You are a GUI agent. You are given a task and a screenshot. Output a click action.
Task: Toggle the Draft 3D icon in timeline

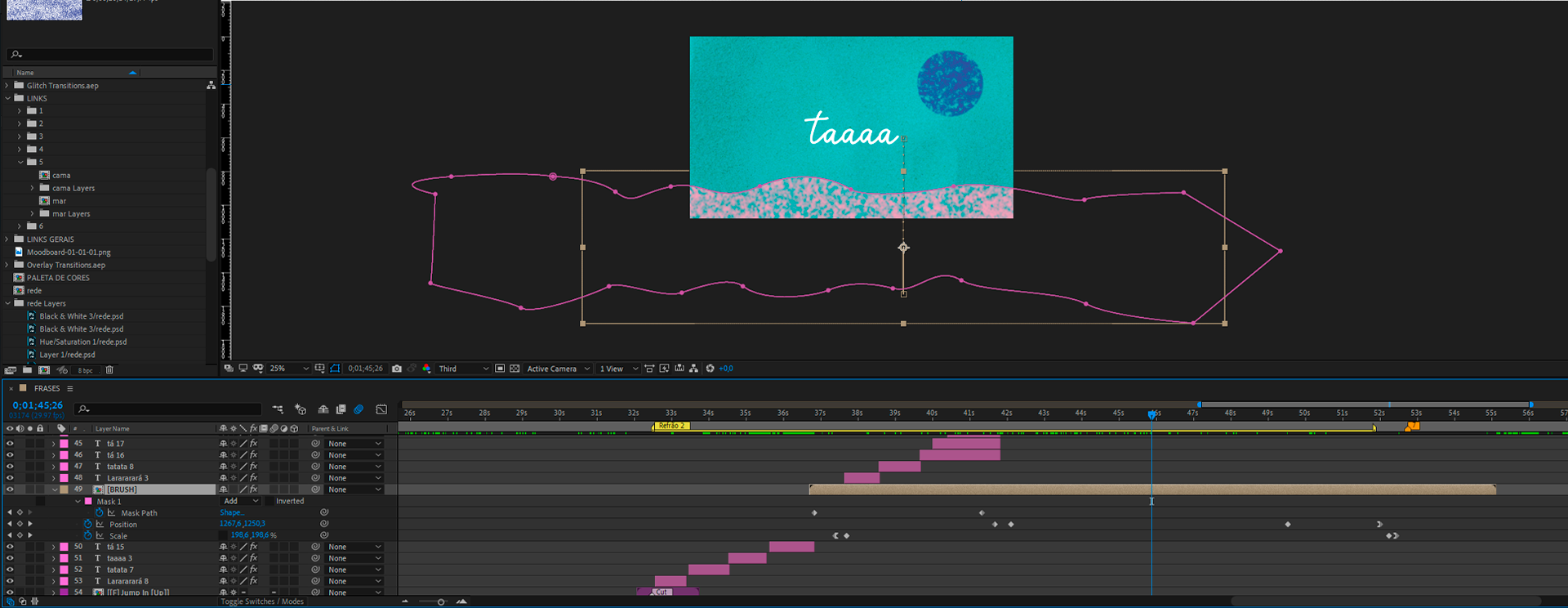pos(301,409)
